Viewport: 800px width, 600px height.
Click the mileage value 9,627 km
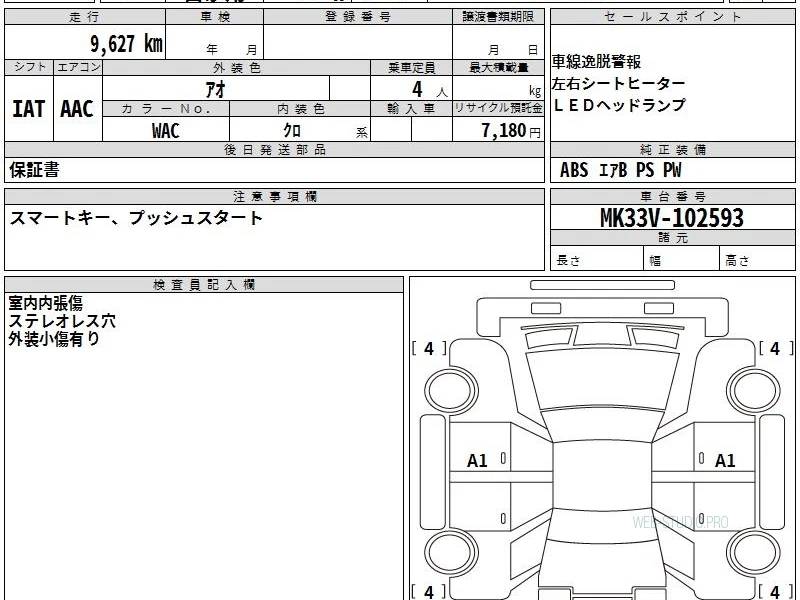click(127, 43)
